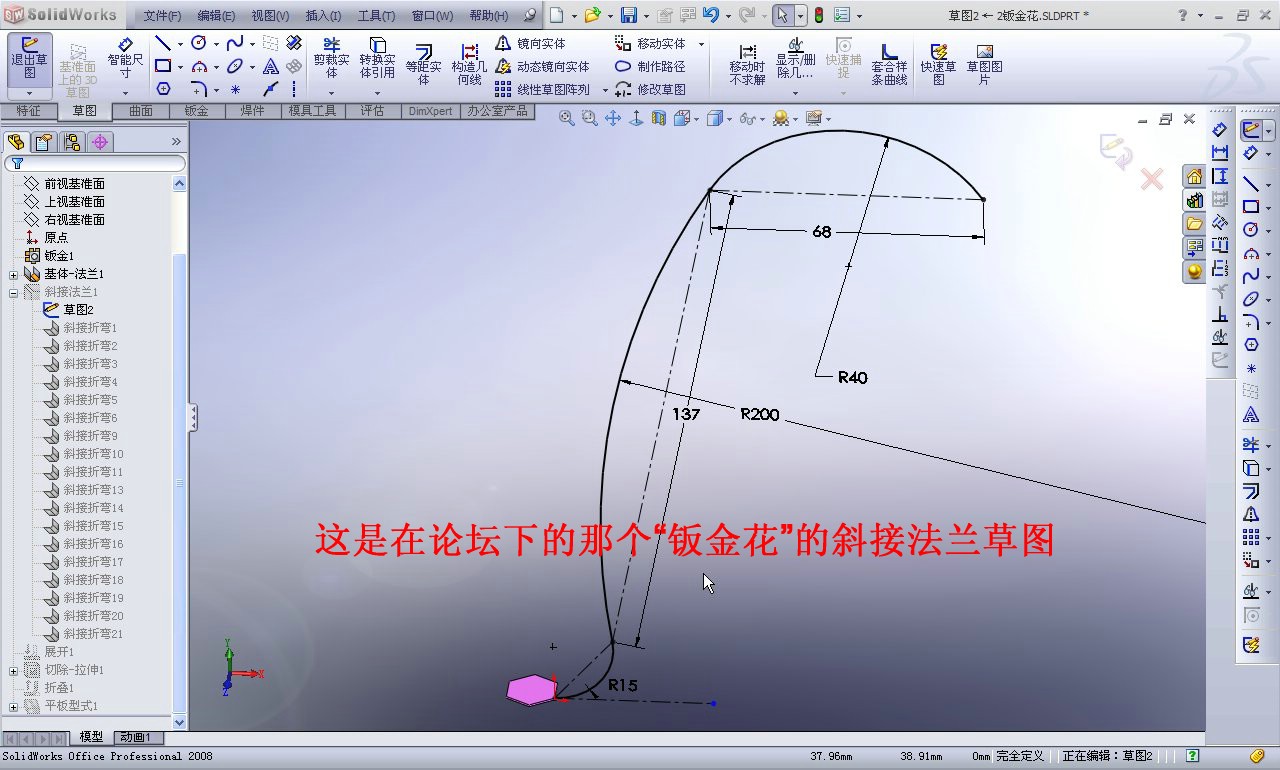Click Trim Entities (剪裁实体) tool
This screenshot has height=770, width=1280.
[x=331, y=58]
